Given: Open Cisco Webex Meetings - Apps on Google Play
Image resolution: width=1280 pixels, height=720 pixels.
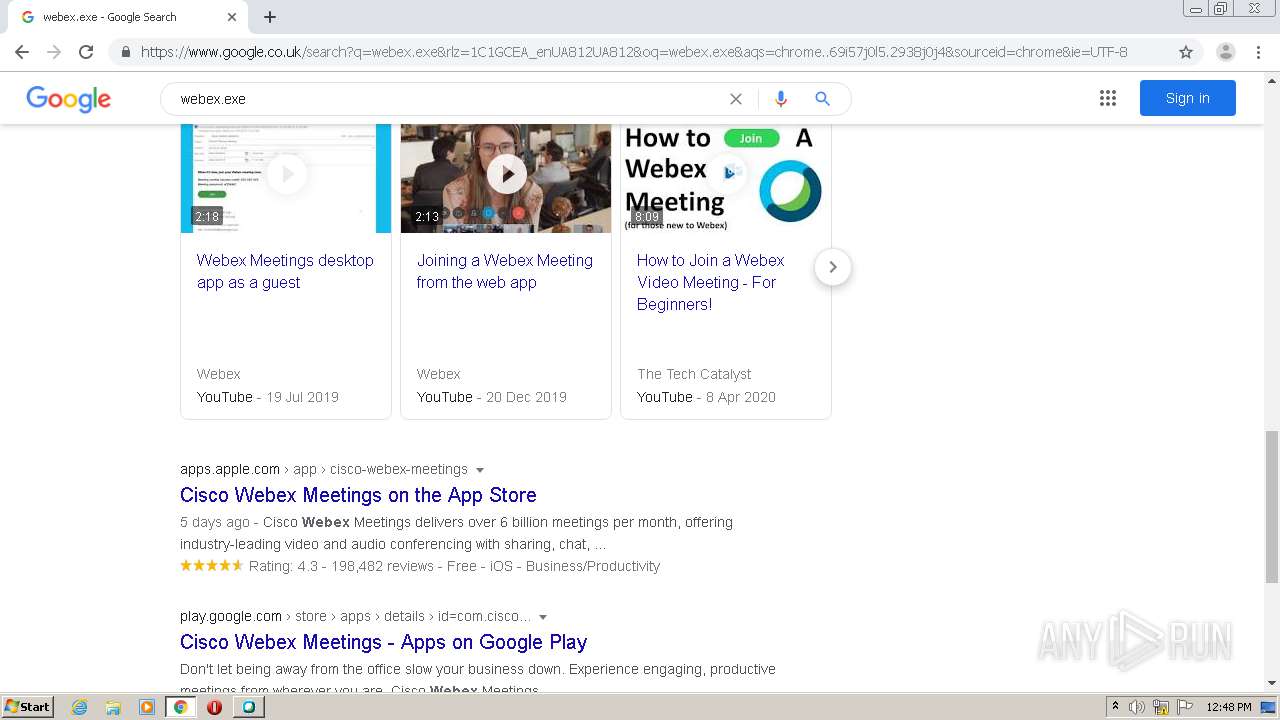Looking at the screenshot, I should [x=383, y=642].
